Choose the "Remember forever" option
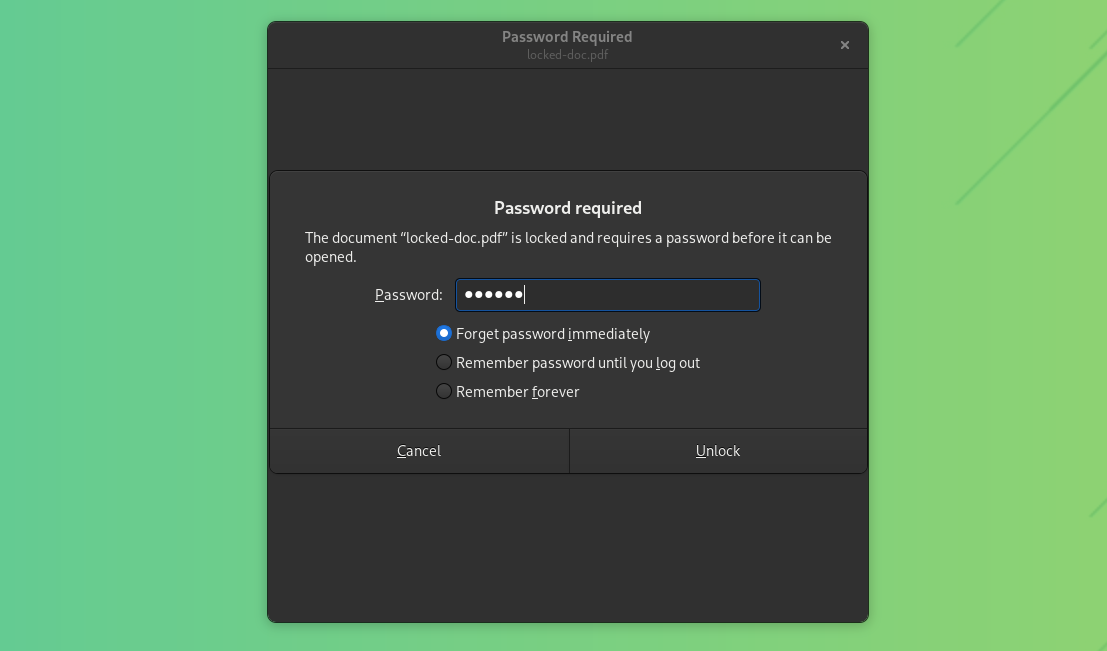Image resolution: width=1107 pixels, height=651 pixels. (518, 391)
